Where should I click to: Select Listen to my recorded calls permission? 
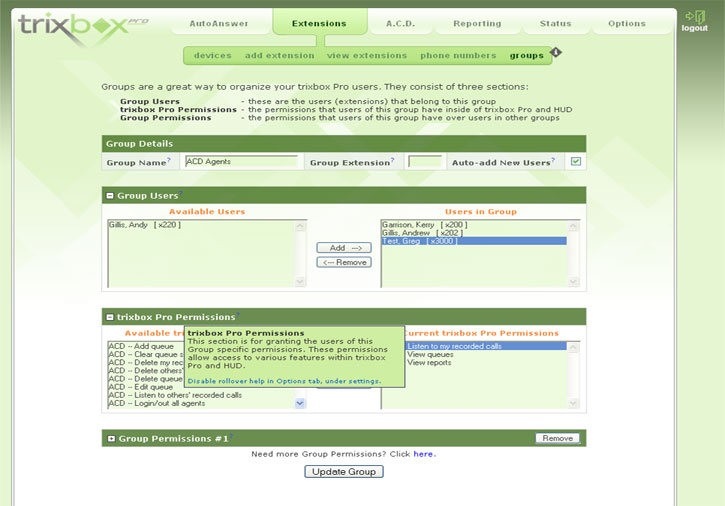tap(486, 346)
